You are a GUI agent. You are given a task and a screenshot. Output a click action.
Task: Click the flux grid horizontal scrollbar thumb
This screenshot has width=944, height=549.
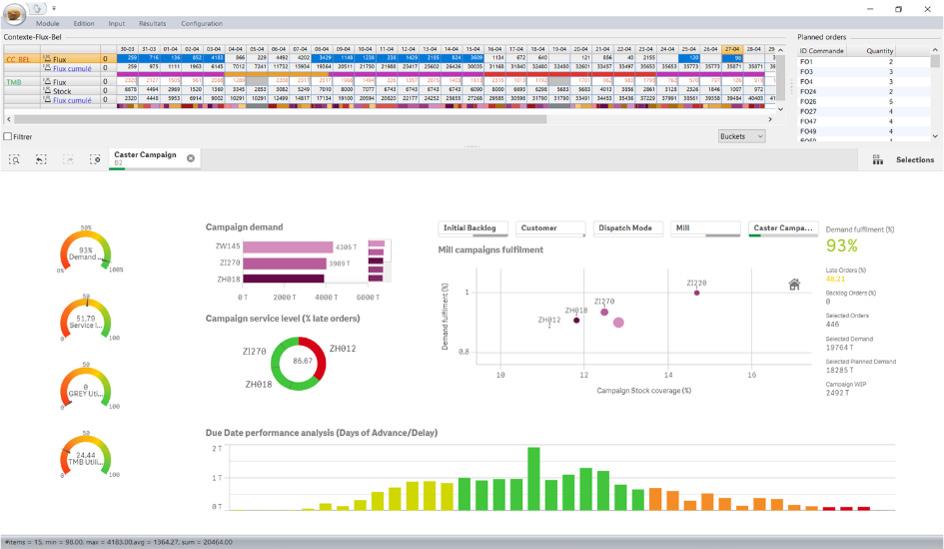280,119
